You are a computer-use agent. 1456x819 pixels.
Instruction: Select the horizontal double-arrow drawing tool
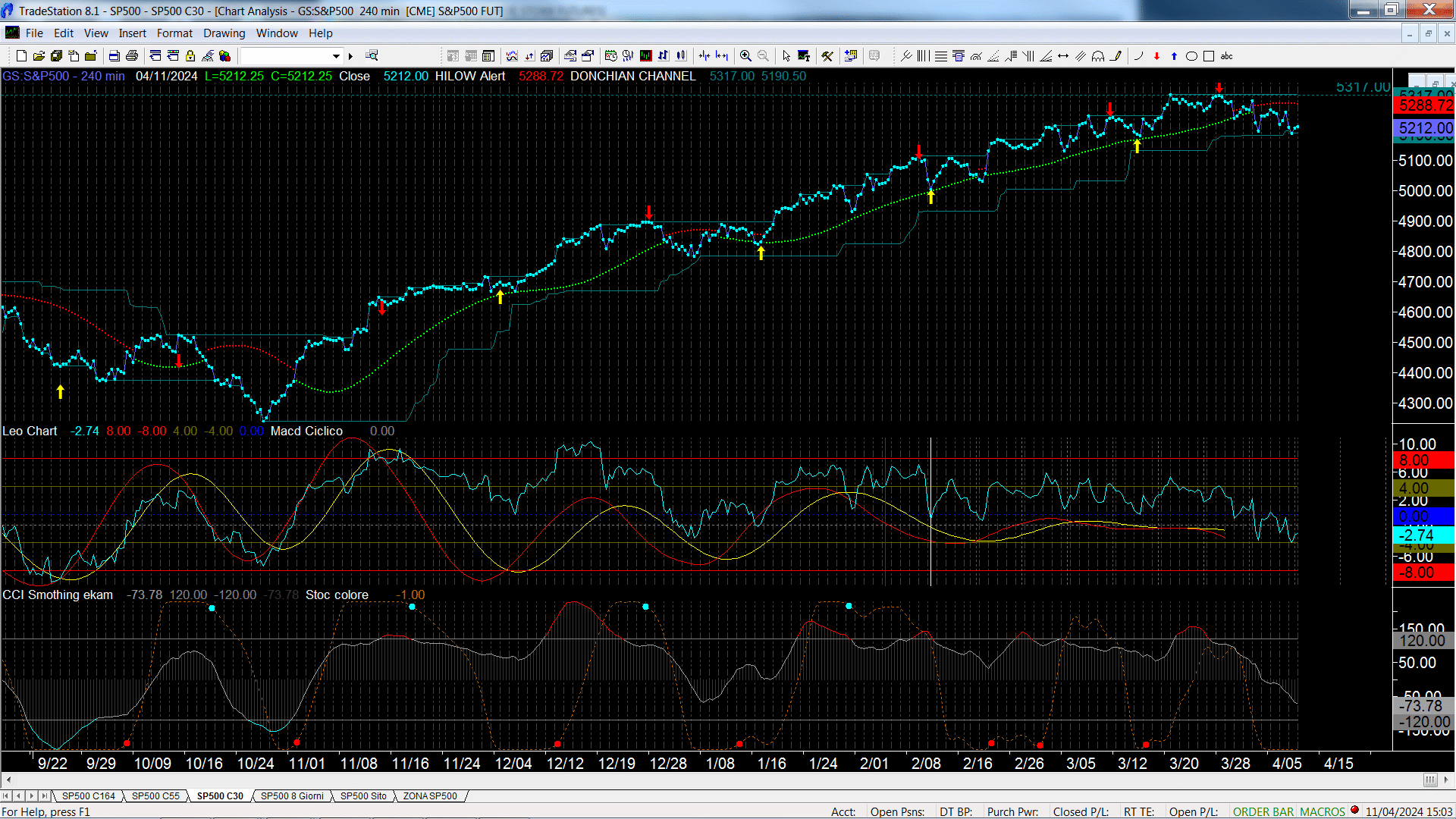[x=1063, y=56]
